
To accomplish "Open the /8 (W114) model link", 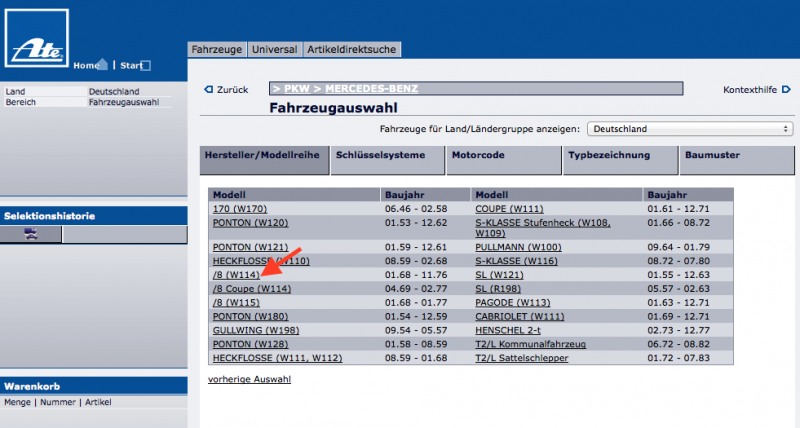I will click(x=236, y=274).
